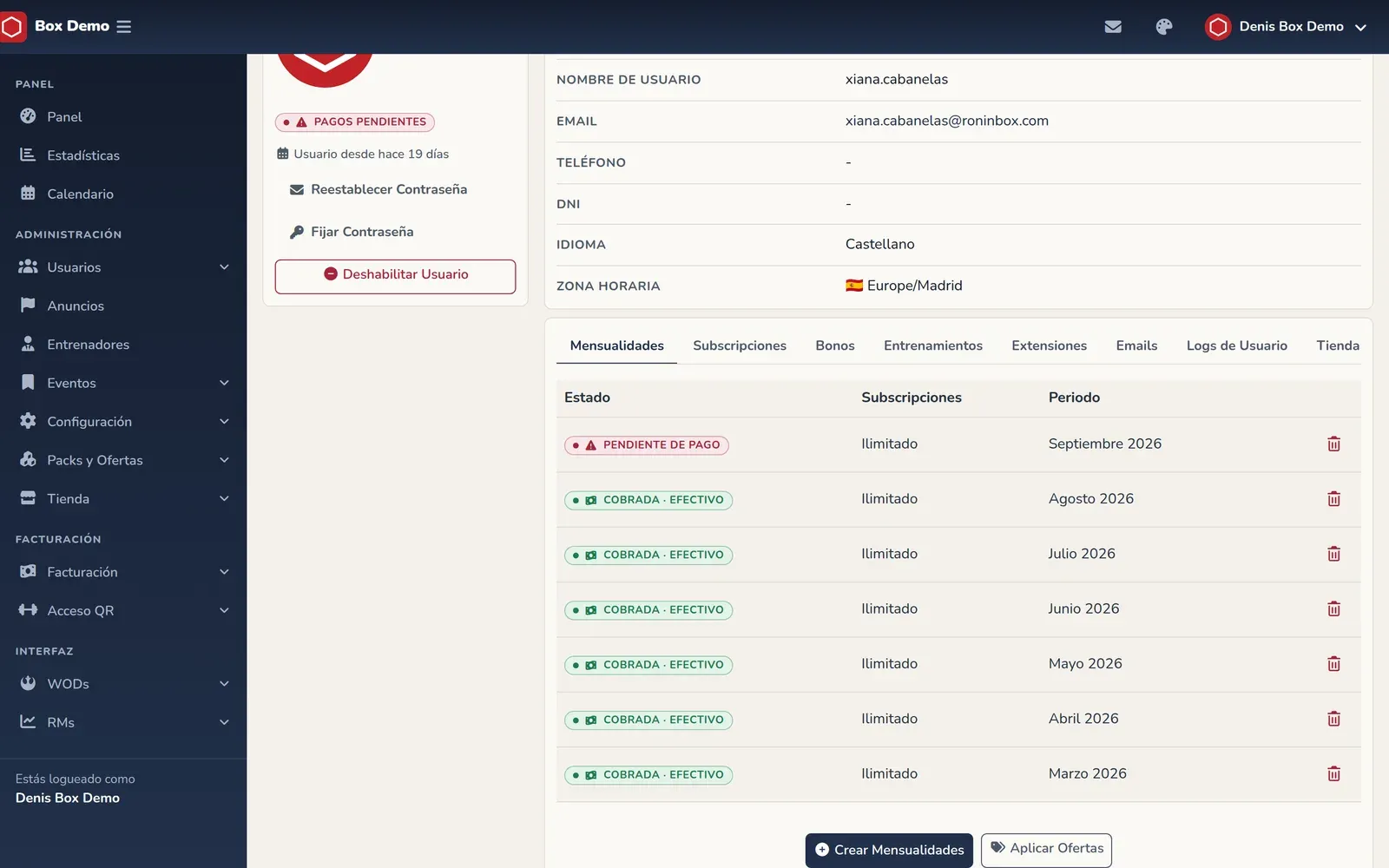Open Estadísticas in the sidebar
1389x868 pixels.
tap(123, 155)
